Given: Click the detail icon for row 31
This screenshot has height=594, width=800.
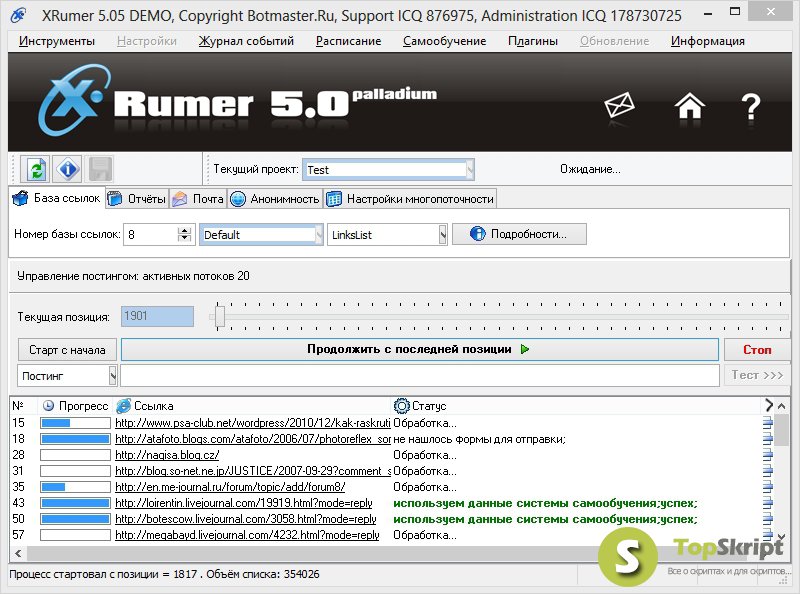Looking at the screenshot, I should click(x=767, y=471).
